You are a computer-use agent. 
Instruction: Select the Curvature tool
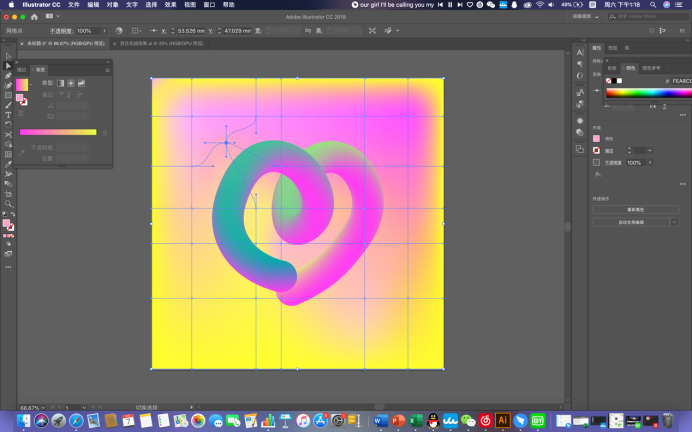coord(8,85)
